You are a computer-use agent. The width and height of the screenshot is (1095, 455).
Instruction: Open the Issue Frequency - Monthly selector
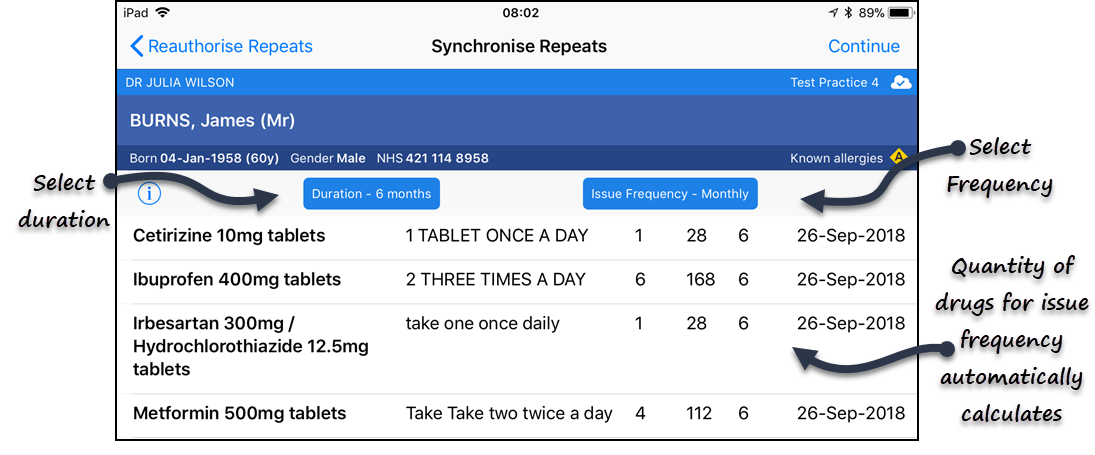669,193
